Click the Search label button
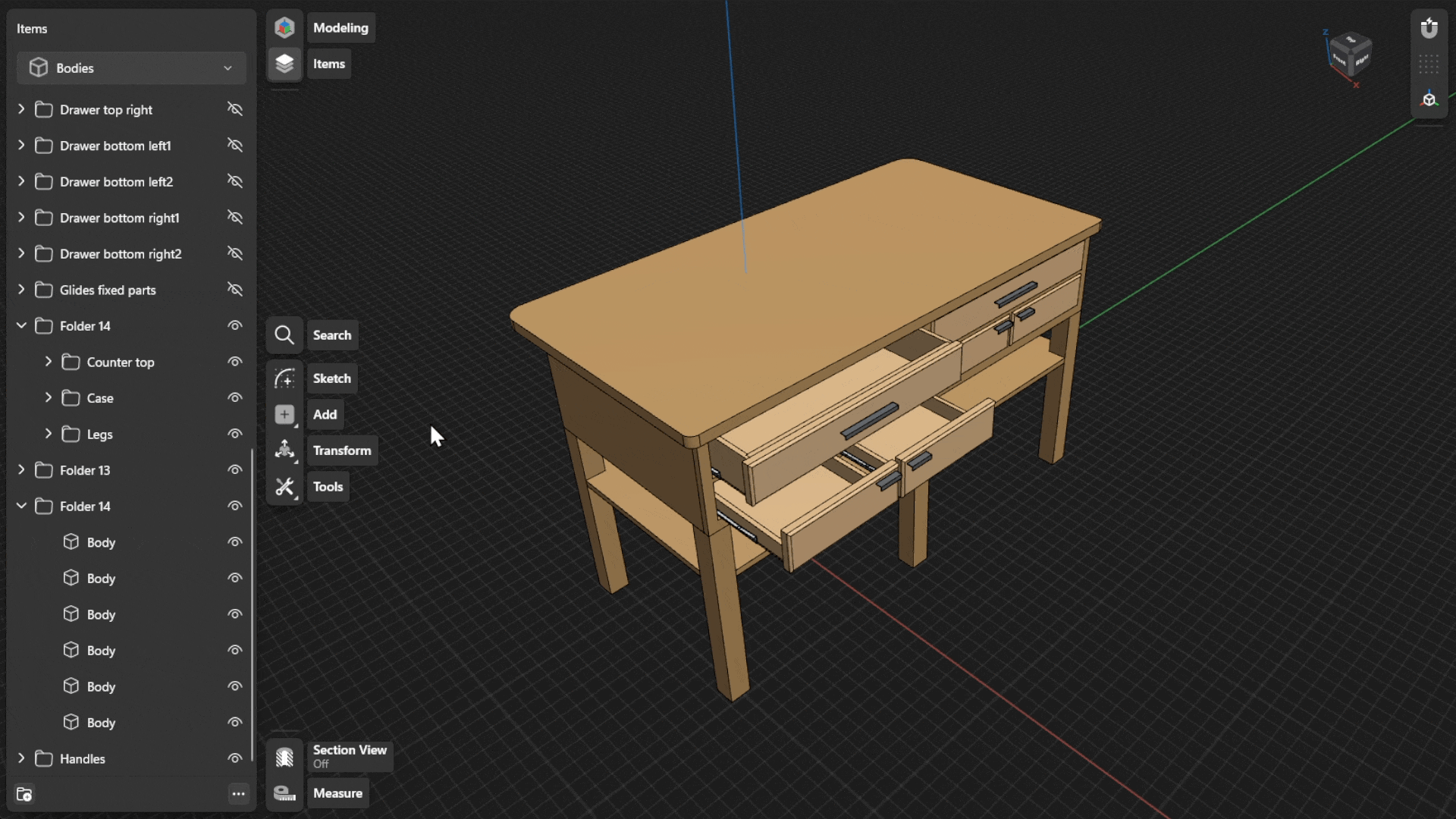Image resolution: width=1456 pixels, height=819 pixels. click(x=331, y=335)
